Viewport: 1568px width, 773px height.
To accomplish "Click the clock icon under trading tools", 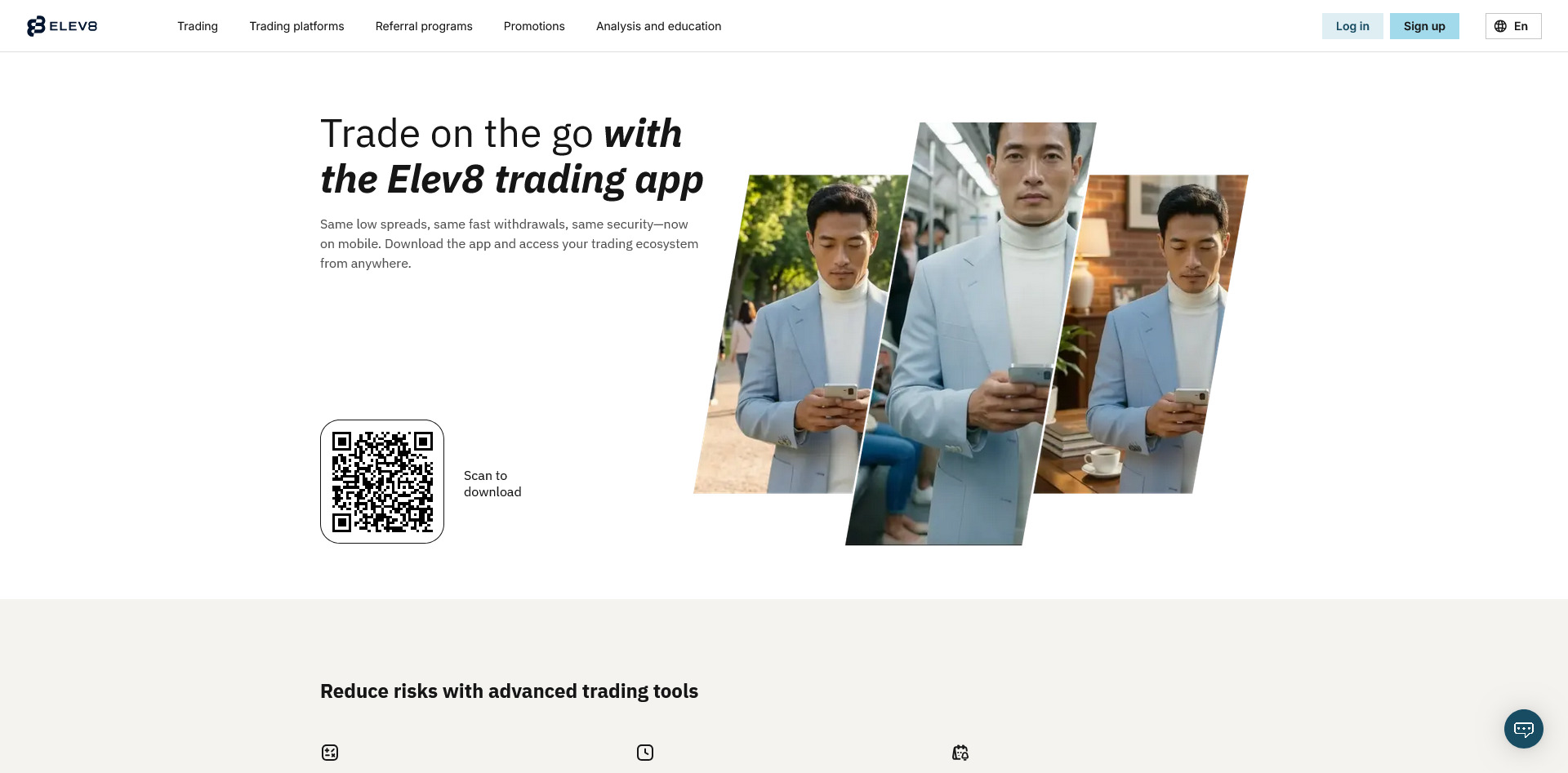I will 645,753.
